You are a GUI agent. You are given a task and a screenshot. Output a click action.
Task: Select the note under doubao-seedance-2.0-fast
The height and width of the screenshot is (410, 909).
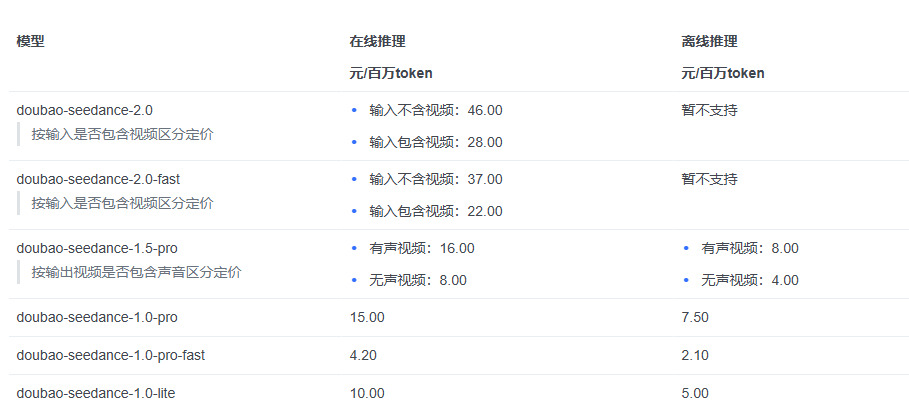point(122,204)
